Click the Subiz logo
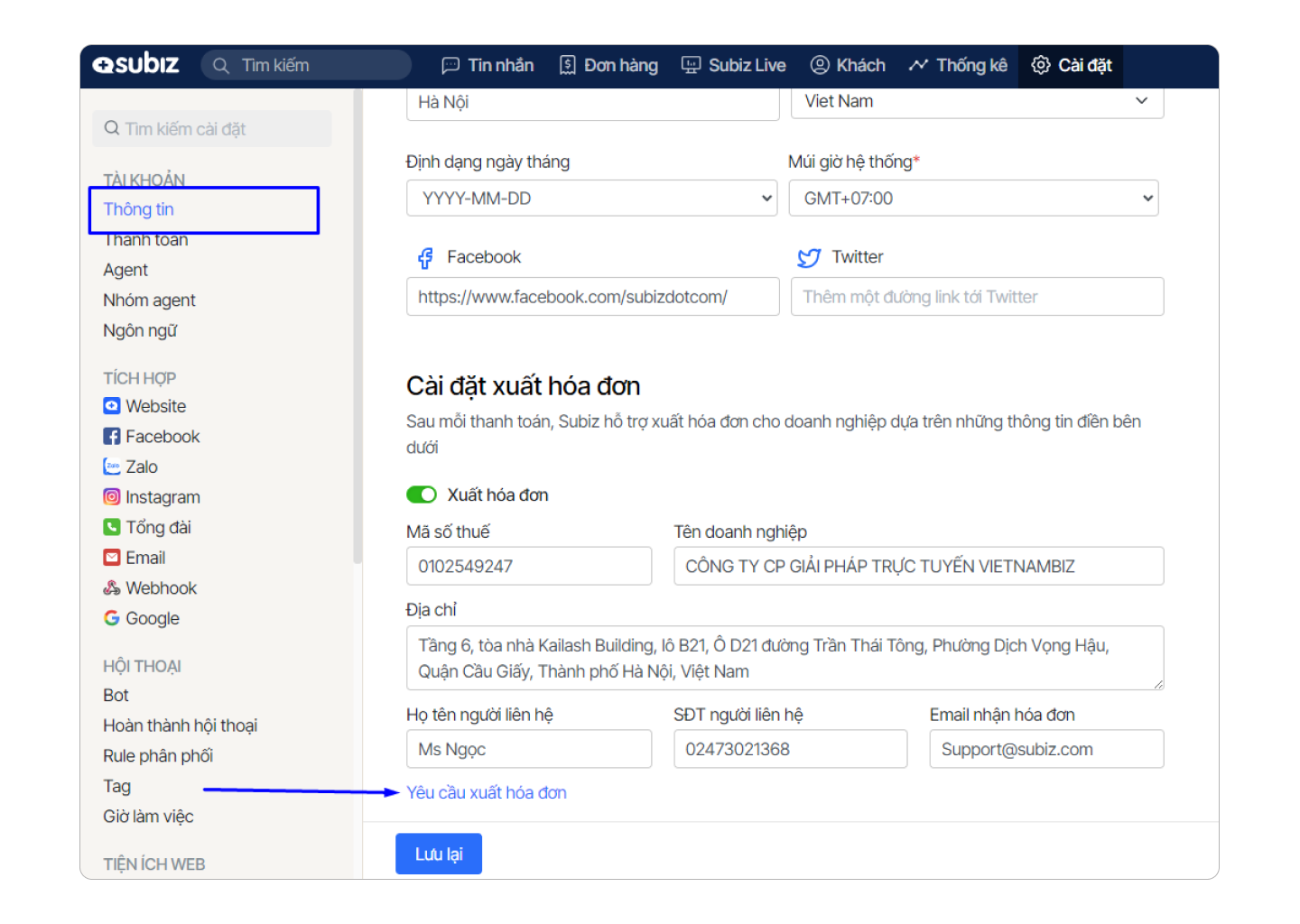This screenshot has height=924, width=1300. tap(136, 64)
